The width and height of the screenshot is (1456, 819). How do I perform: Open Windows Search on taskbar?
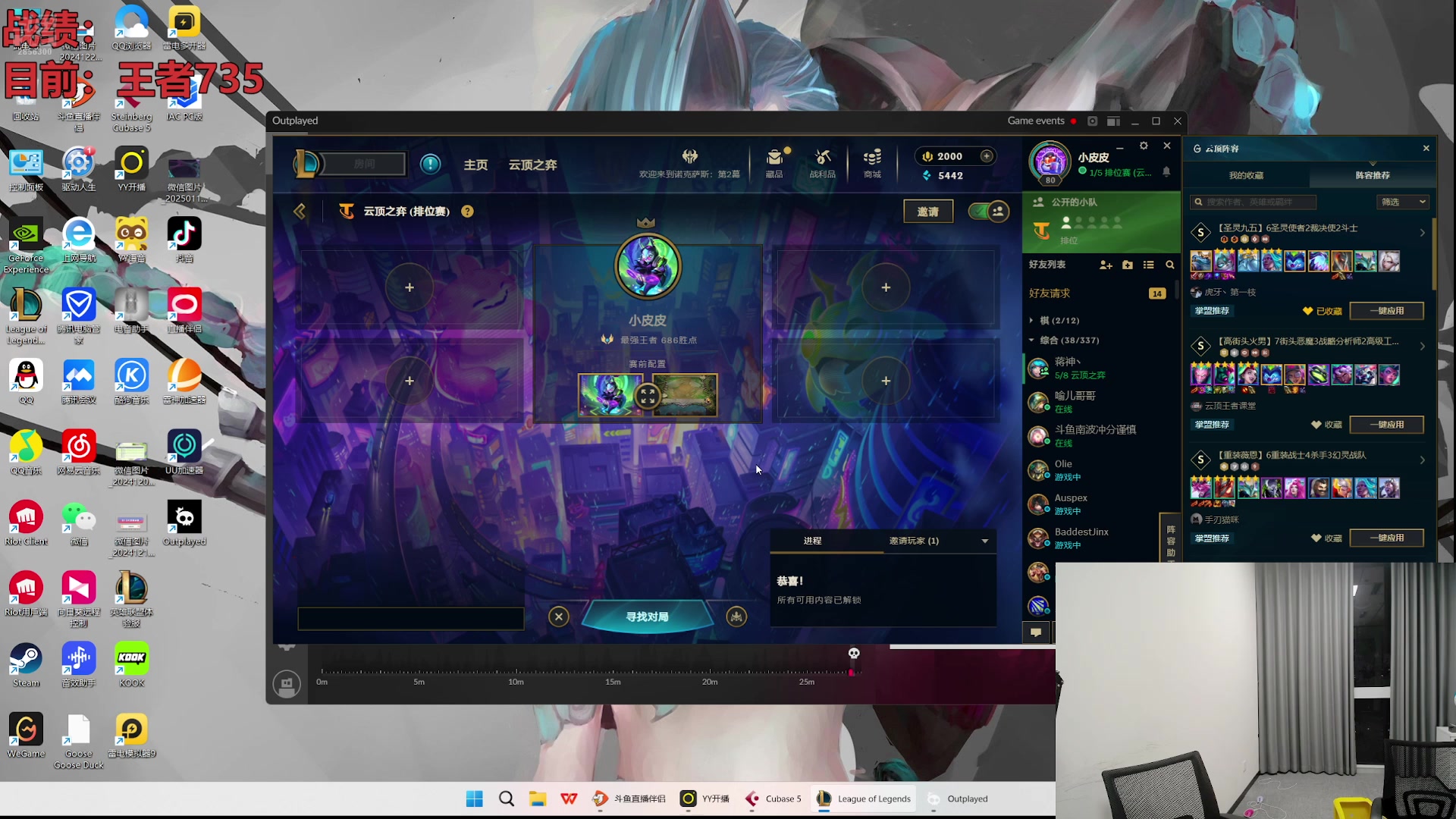tap(507, 799)
